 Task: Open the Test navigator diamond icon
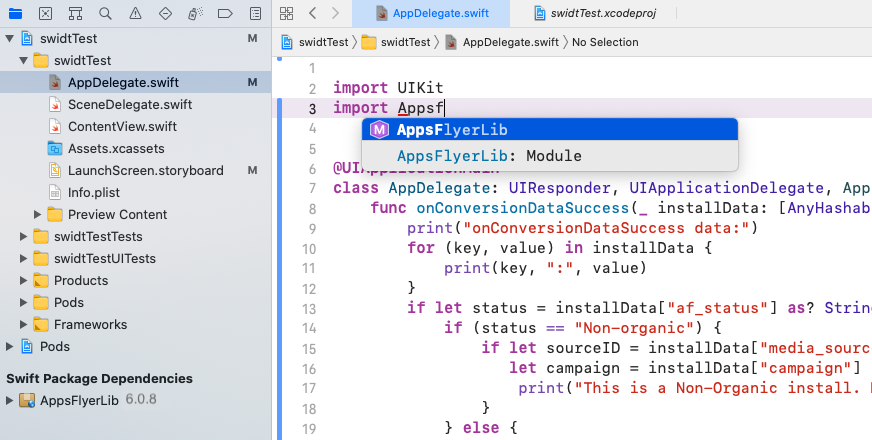click(x=165, y=13)
